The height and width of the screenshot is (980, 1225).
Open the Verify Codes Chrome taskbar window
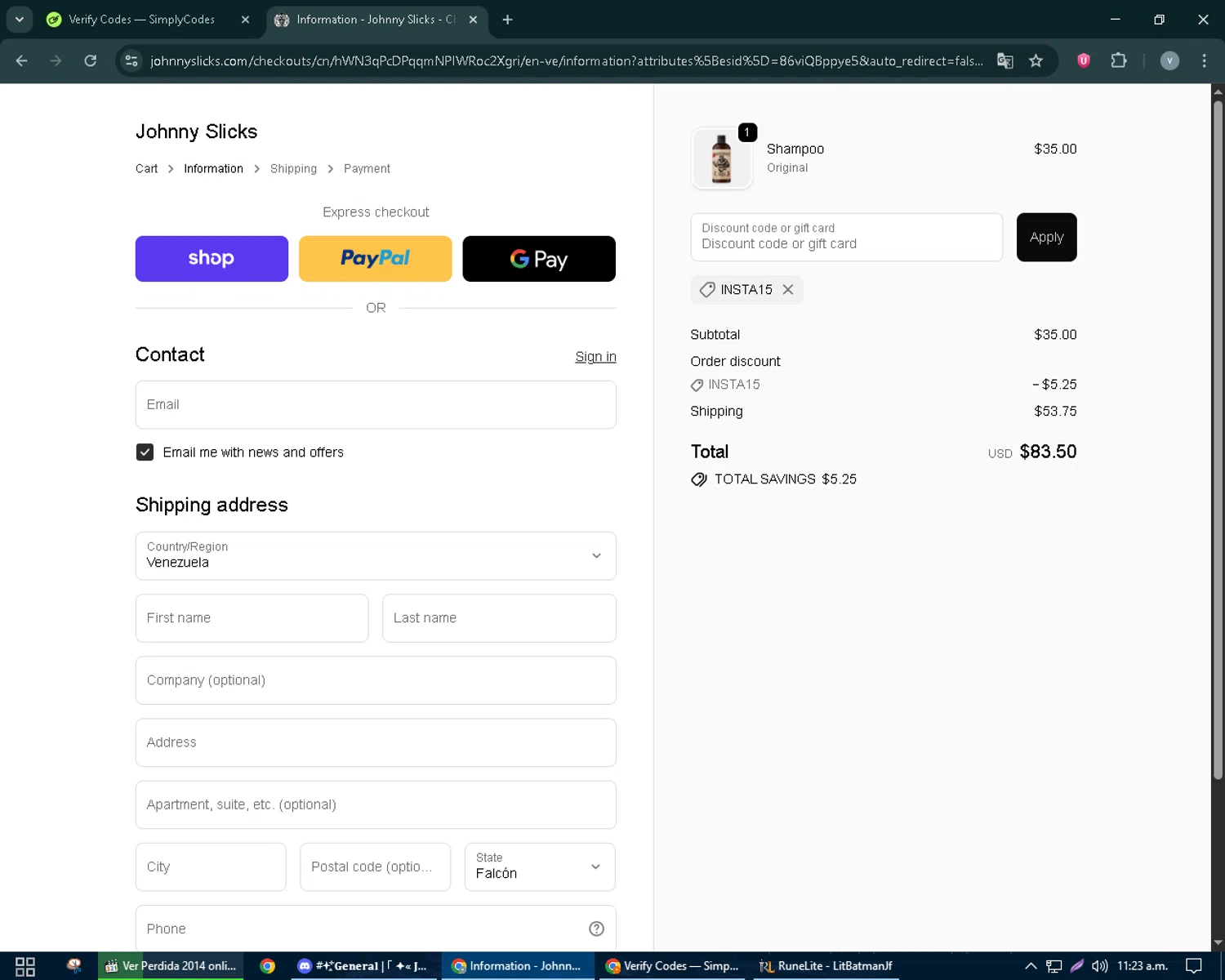click(x=671, y=966)
